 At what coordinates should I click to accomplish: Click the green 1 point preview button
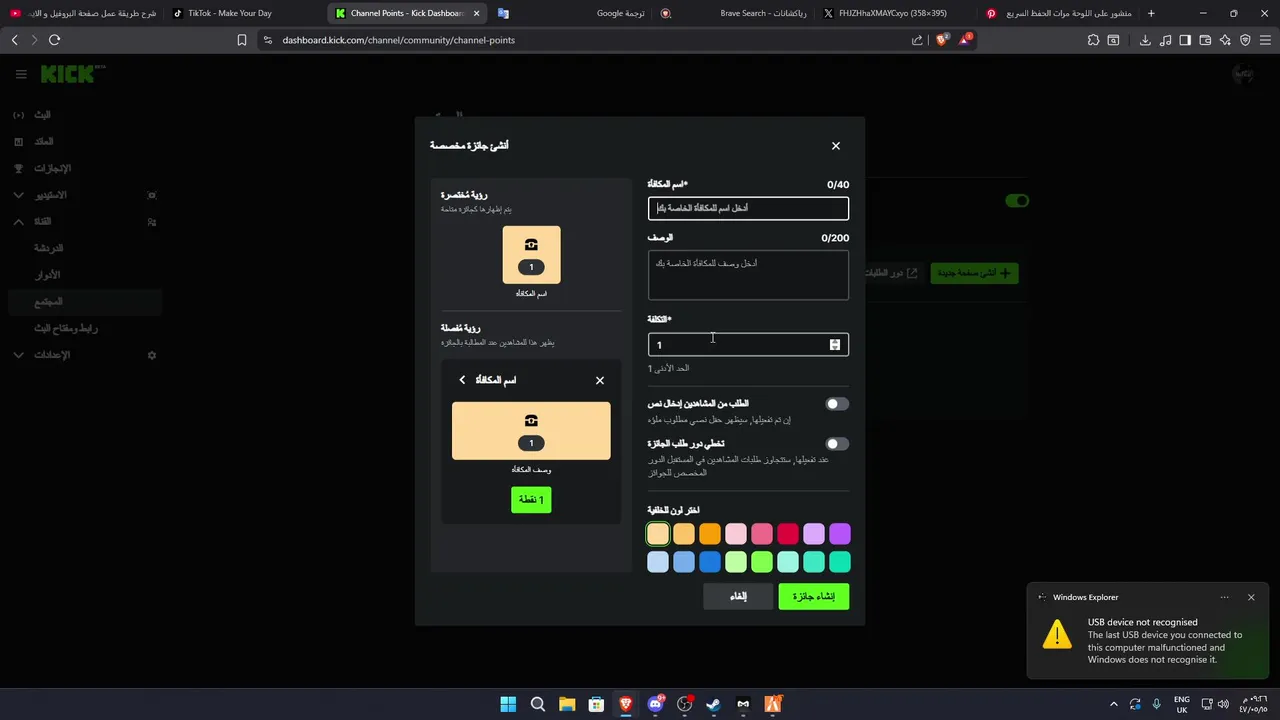point(531,500)
